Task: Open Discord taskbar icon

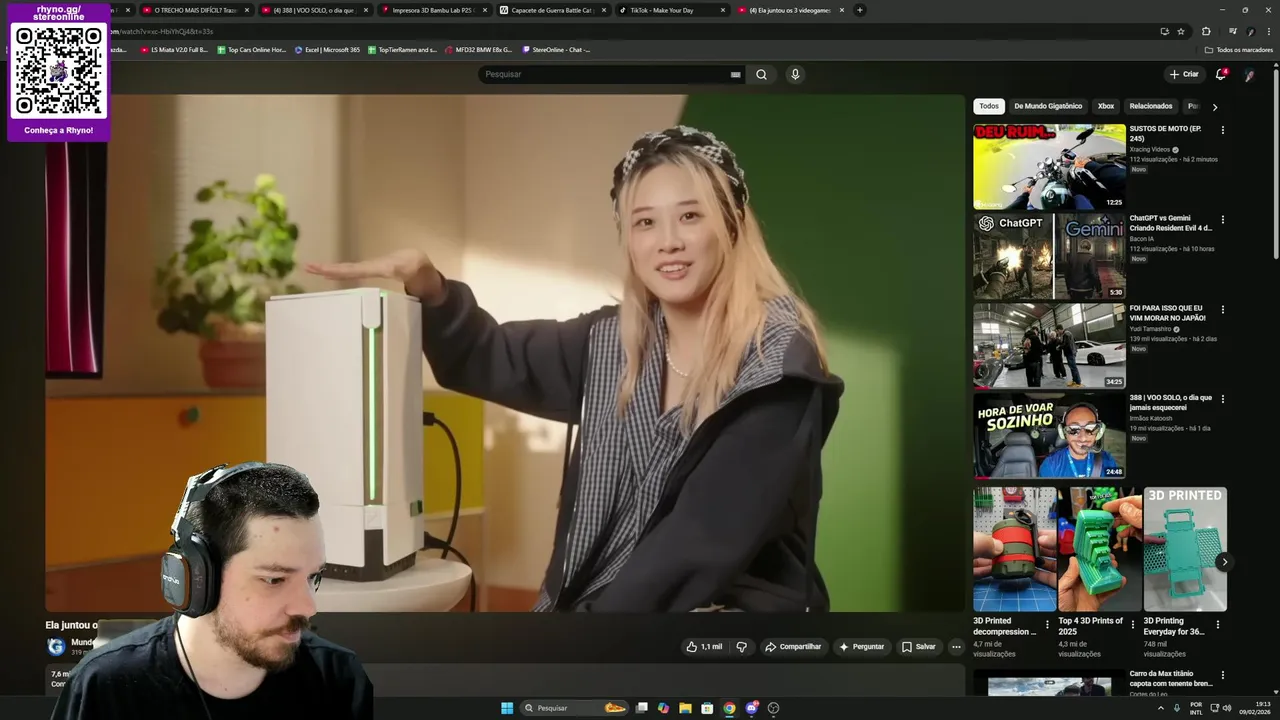Action: 751,708
